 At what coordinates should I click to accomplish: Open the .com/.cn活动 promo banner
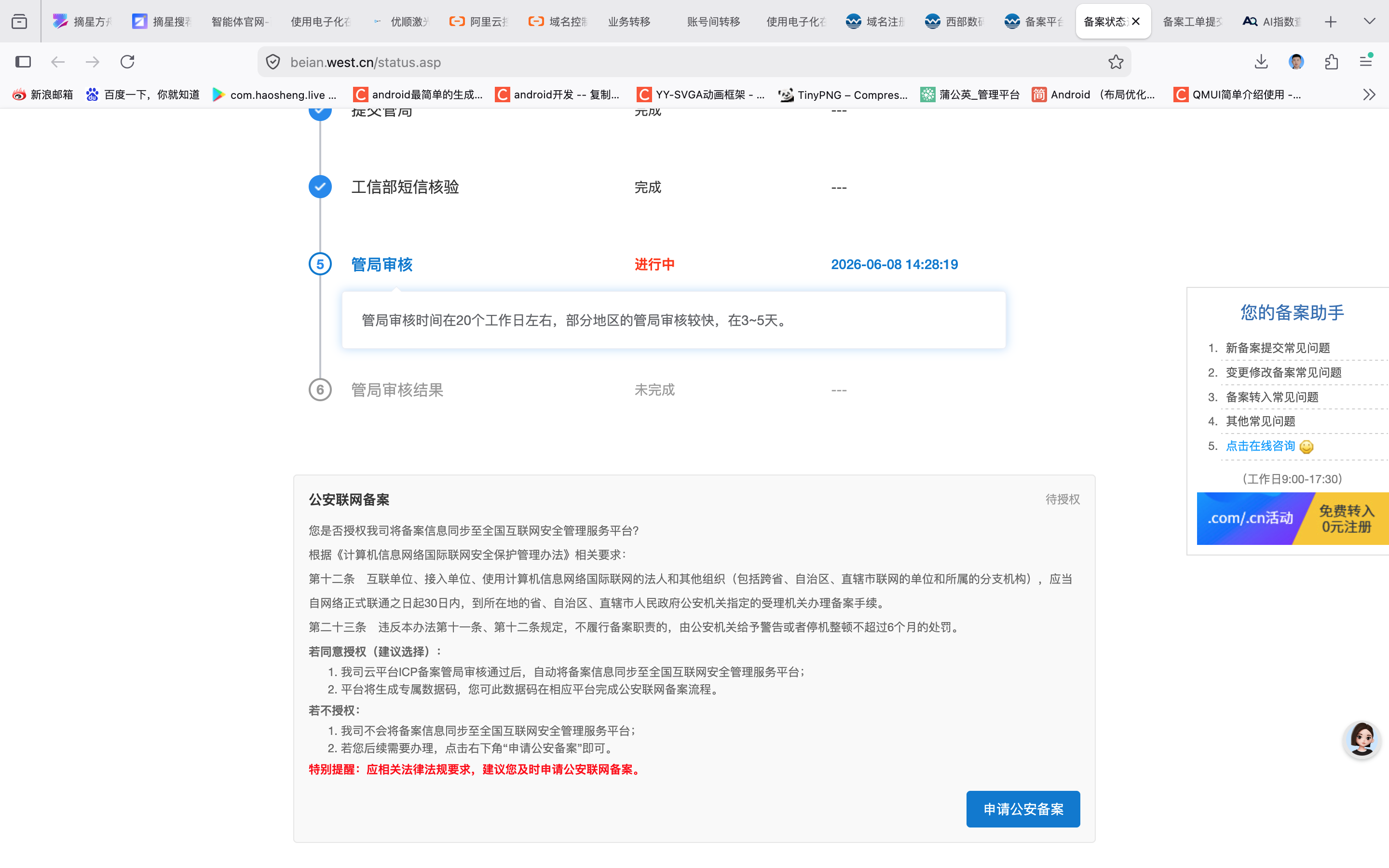[1293, 518]
